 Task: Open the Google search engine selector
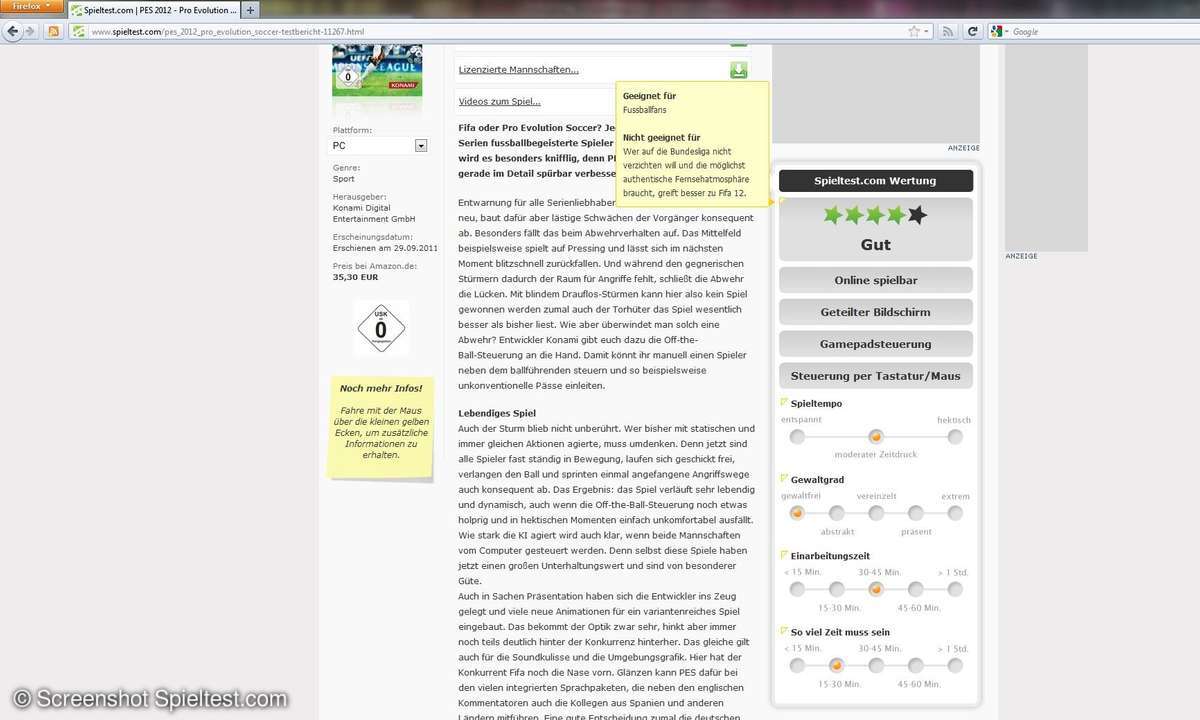998,32
